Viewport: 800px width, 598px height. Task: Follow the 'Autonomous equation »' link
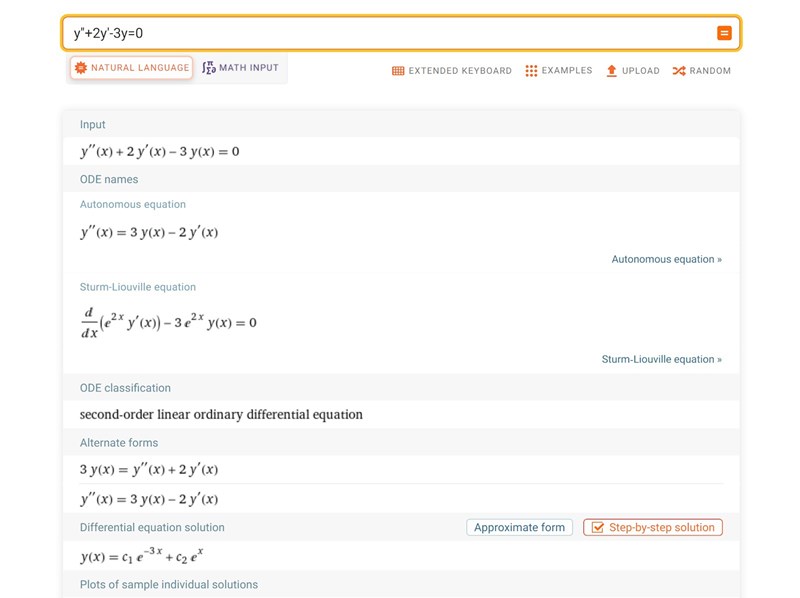point(666,259)
